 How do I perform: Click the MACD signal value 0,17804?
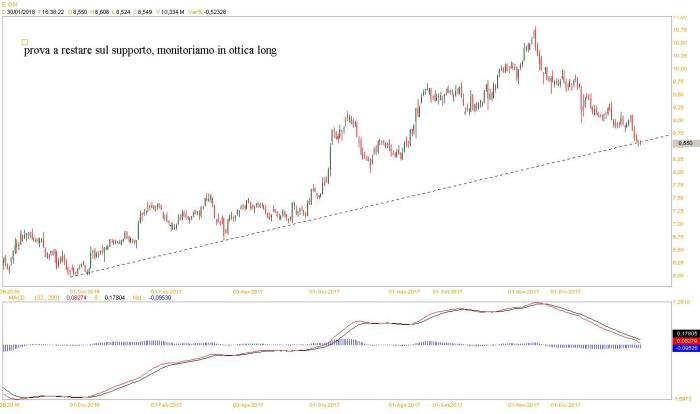[115, 297]
